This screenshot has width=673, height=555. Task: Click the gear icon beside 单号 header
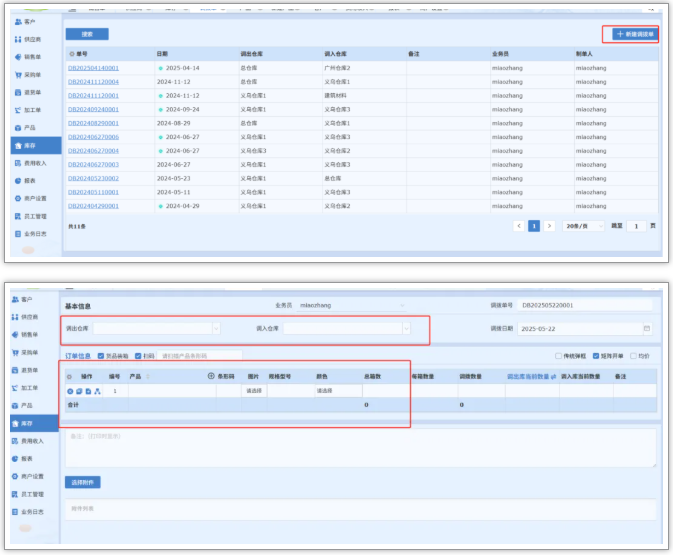tap(72, 54)
